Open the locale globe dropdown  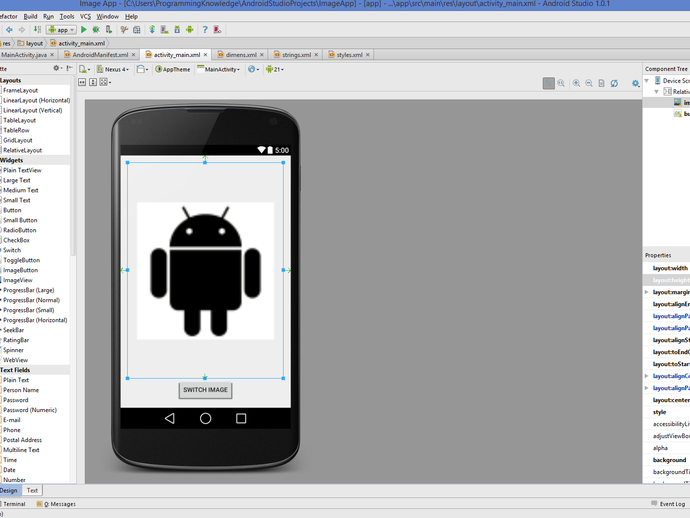click(253, 69)
